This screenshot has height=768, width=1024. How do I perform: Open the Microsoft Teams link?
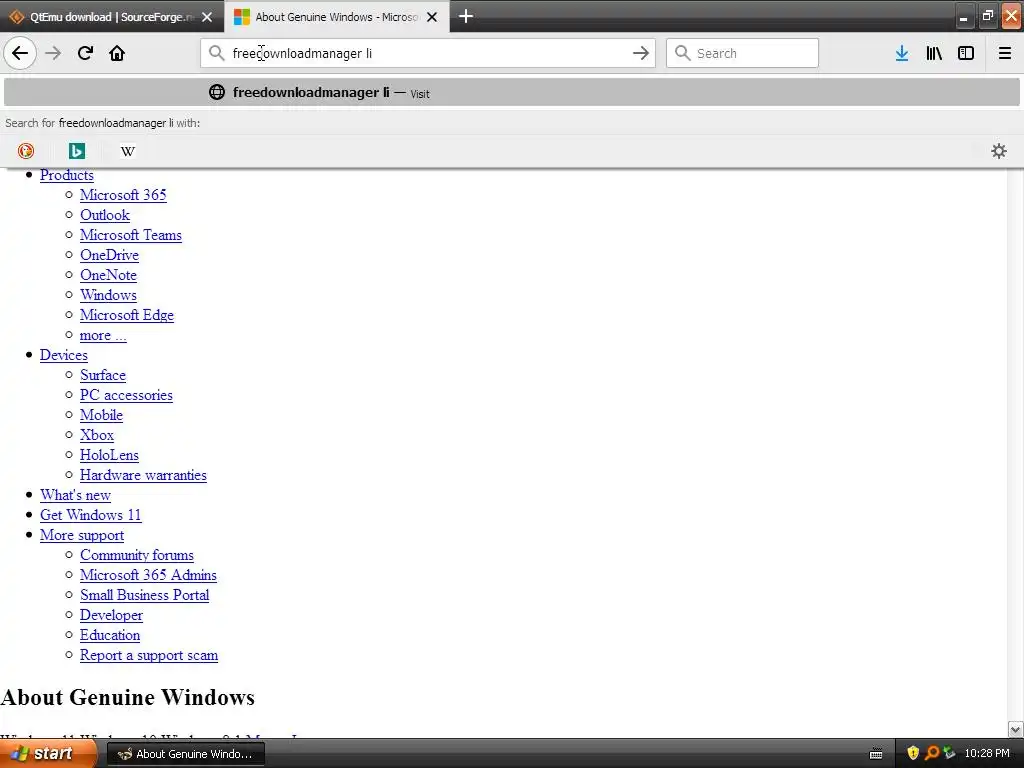click(131, 235)
